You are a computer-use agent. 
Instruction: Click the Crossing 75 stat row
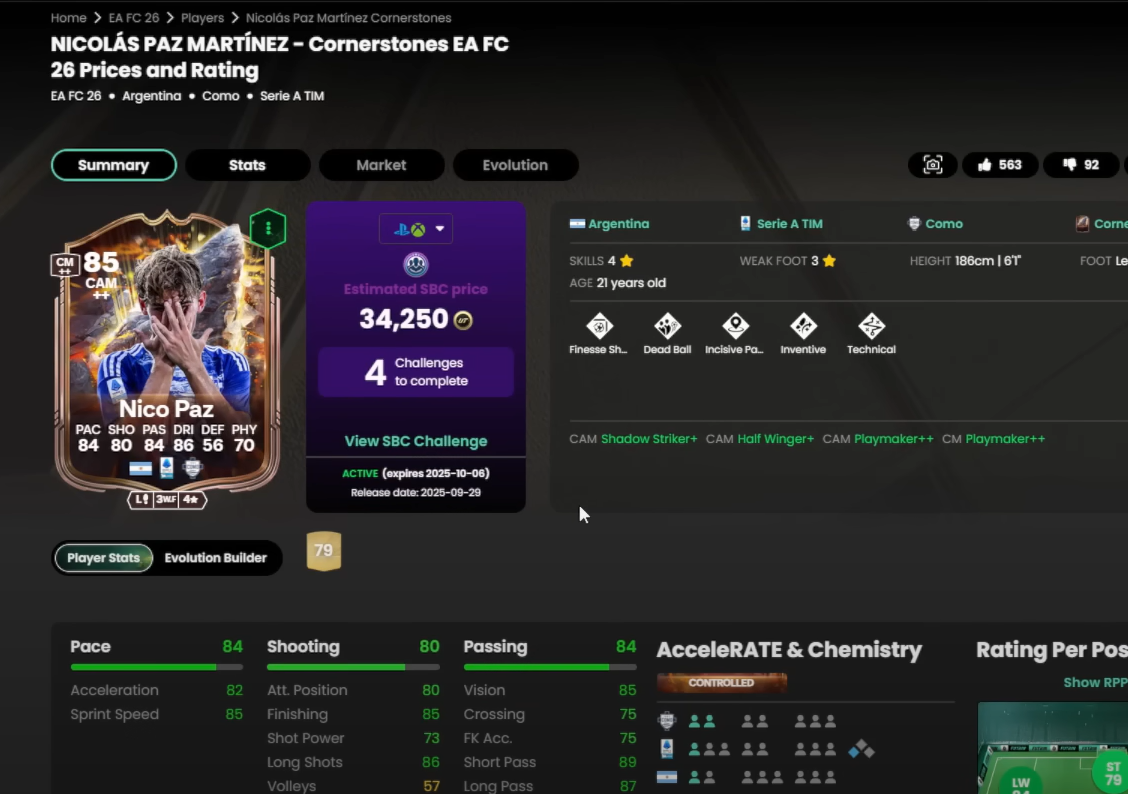point(550,715)
